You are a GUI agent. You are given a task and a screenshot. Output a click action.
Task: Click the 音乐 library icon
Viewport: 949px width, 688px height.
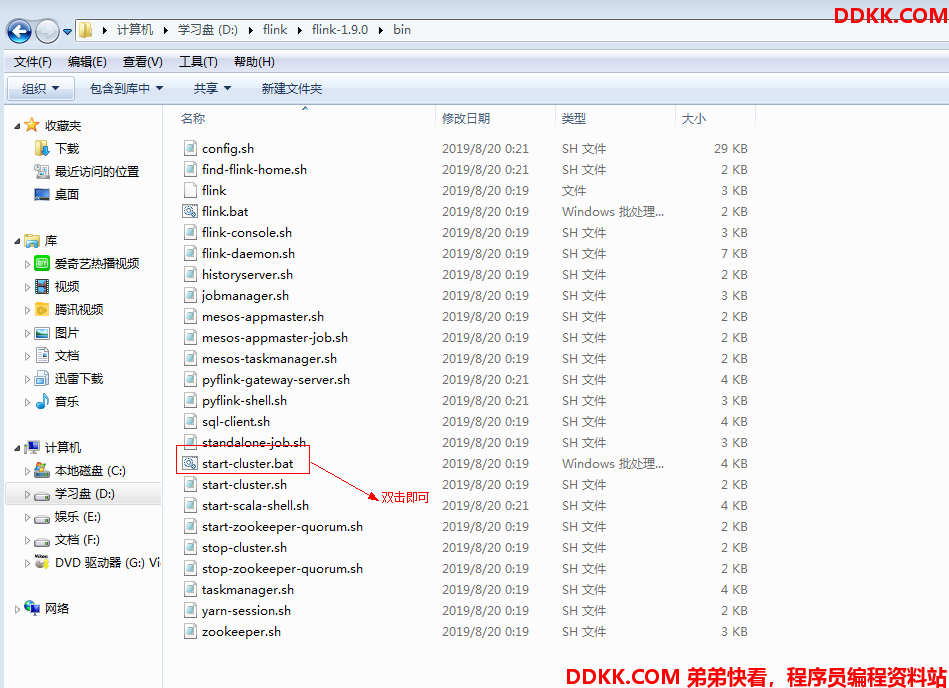(42, 401)
